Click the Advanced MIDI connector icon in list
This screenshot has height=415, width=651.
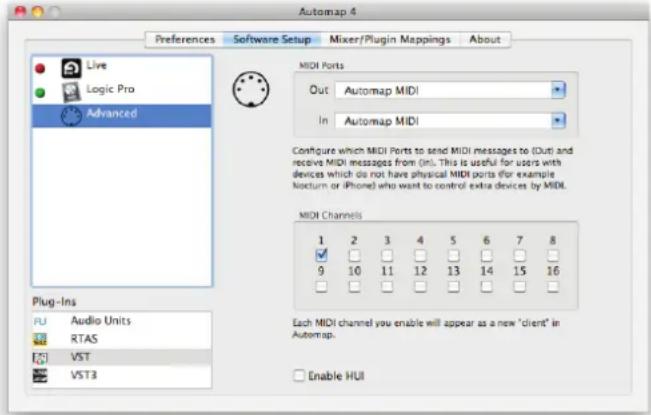pyautogui.click(x=71, y=116)
